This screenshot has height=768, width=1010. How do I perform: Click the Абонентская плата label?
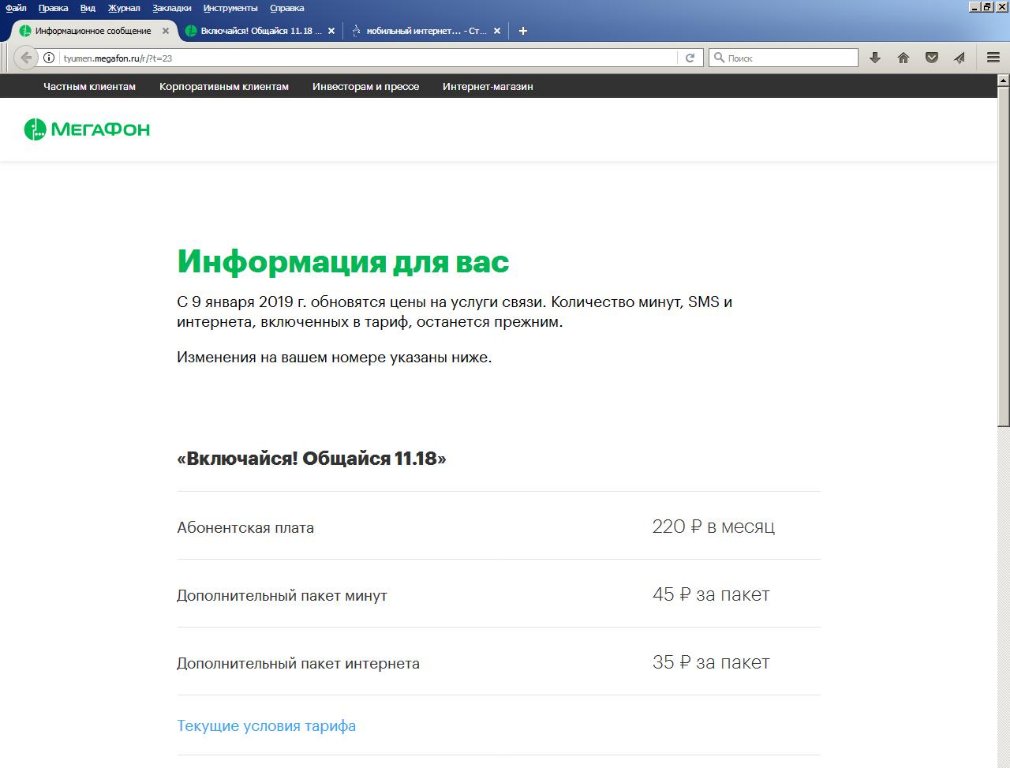[x=245, y=528]
